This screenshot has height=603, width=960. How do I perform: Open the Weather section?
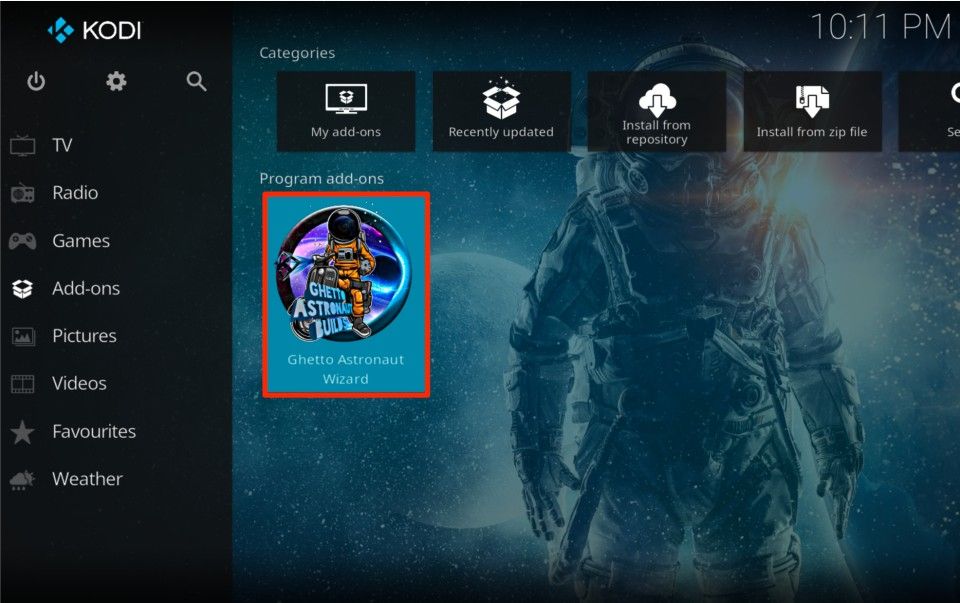tap(88, 479)
